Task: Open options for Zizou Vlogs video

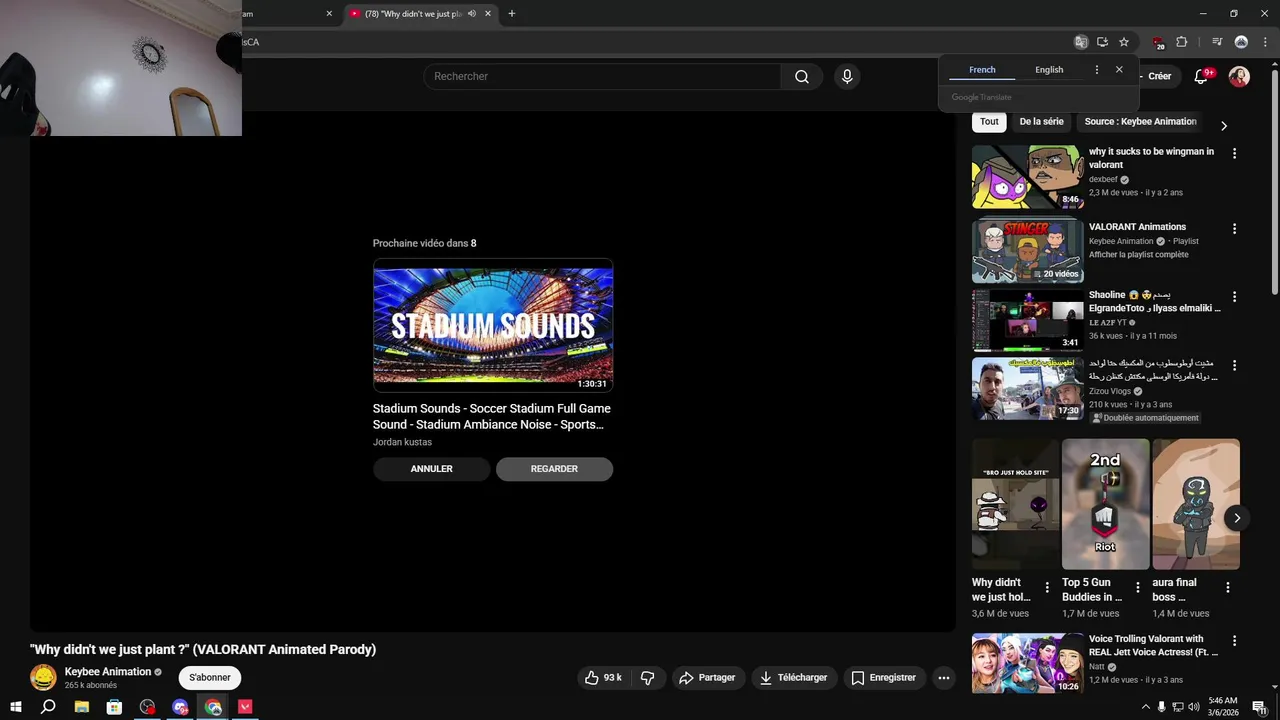Action: (x=1234, y=366)
